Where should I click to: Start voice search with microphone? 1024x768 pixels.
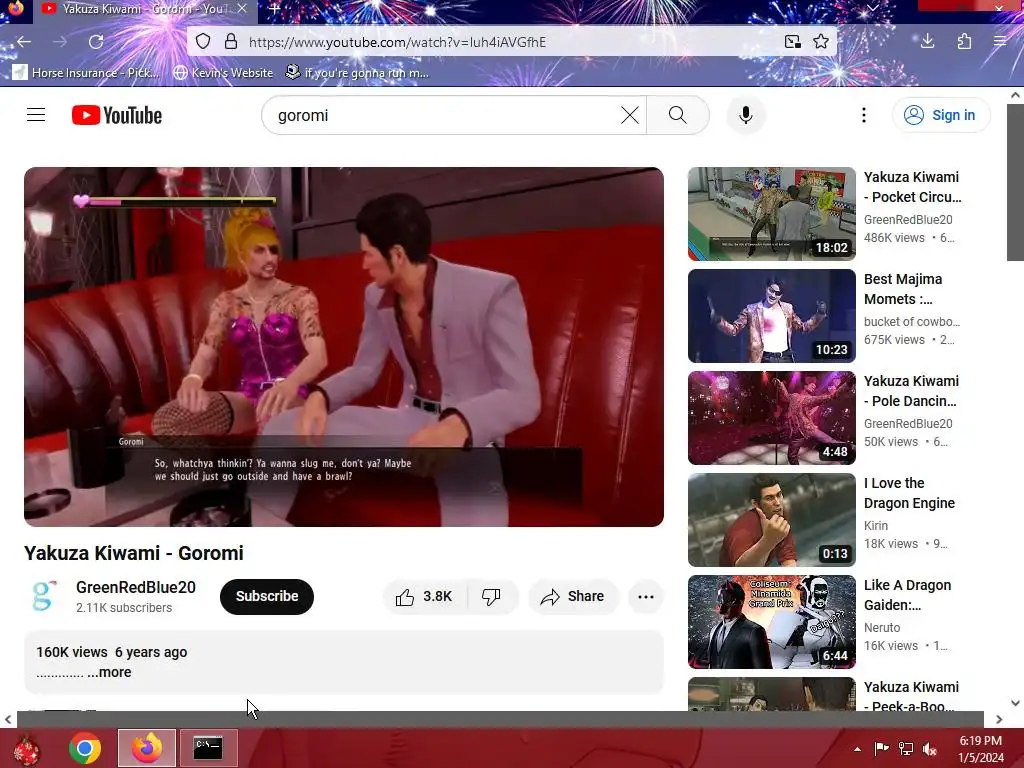click(745, 115)
